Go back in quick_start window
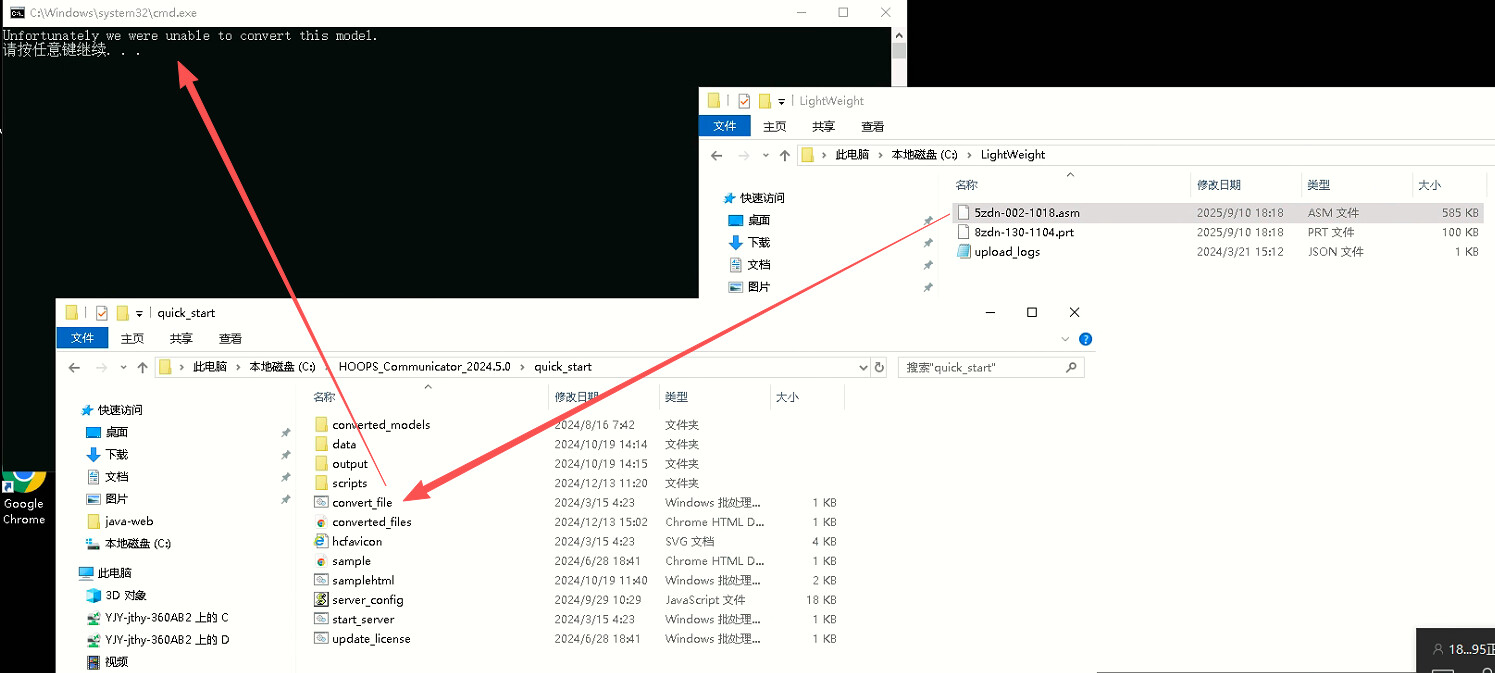The width and height of the screenshot is (1495, 673). 74,368
